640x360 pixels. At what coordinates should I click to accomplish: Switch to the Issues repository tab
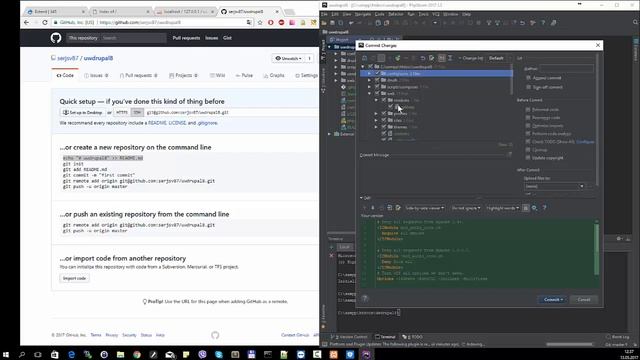click(x=96, y=76)
